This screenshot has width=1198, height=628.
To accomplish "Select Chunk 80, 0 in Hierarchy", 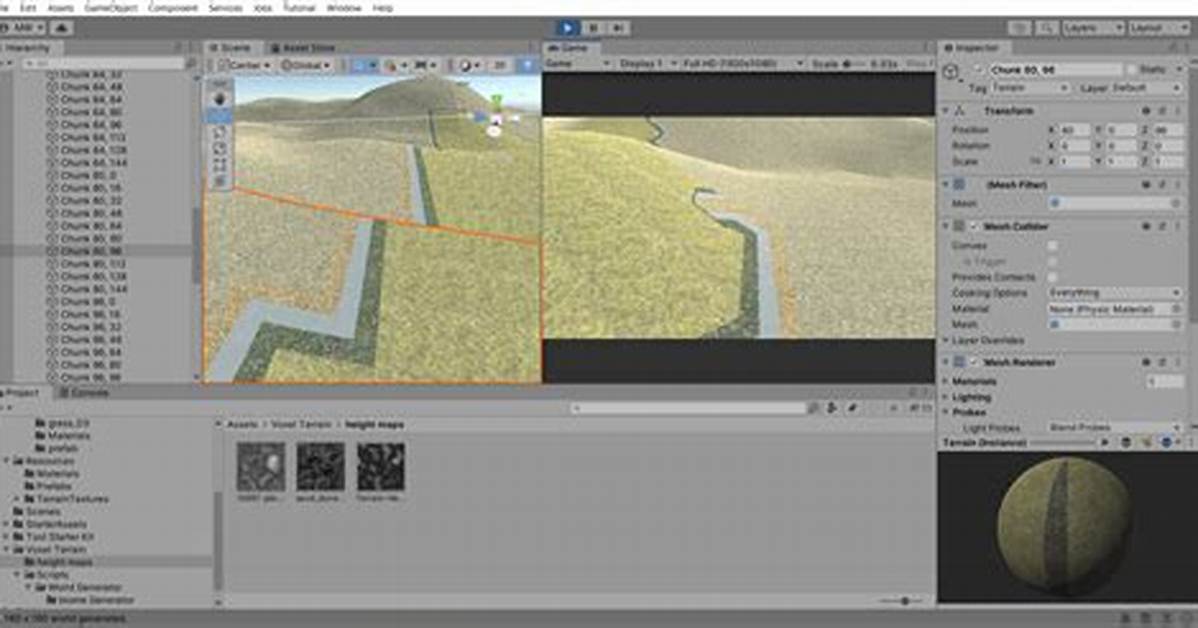I will click(89, 175).
